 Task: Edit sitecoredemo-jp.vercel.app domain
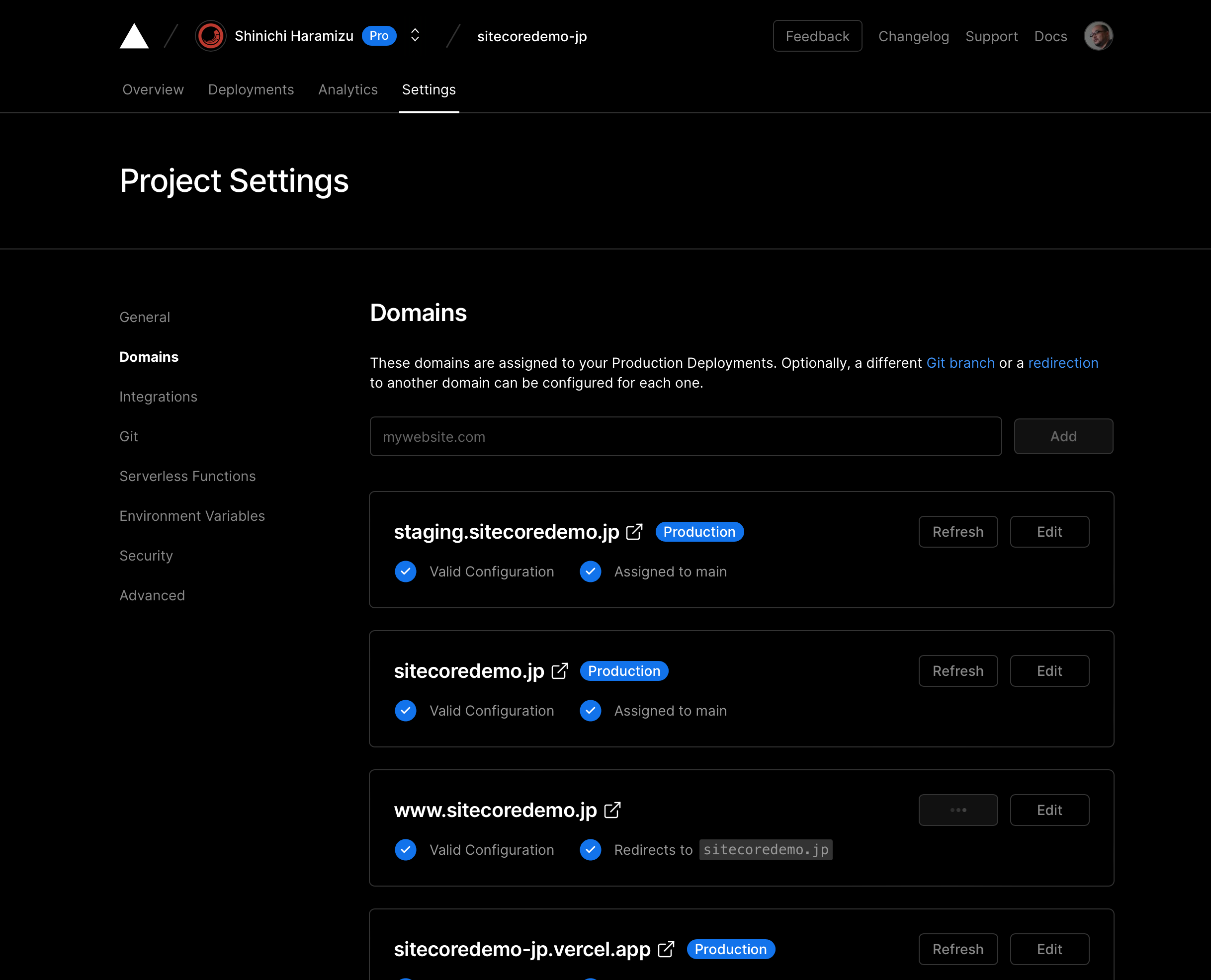pos(1049,949)
